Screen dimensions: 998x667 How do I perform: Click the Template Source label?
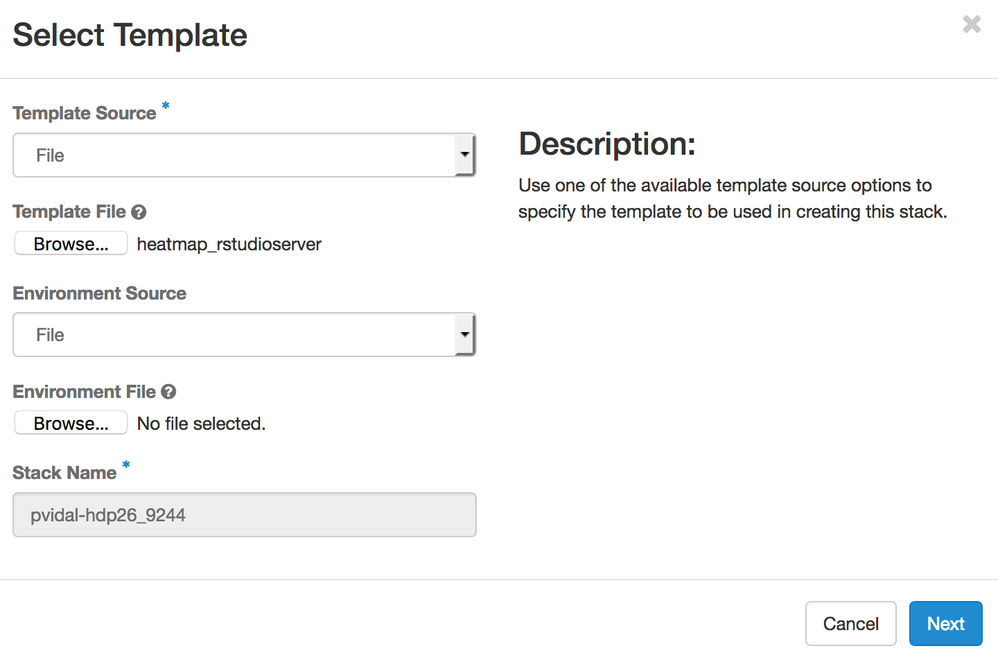84,114
